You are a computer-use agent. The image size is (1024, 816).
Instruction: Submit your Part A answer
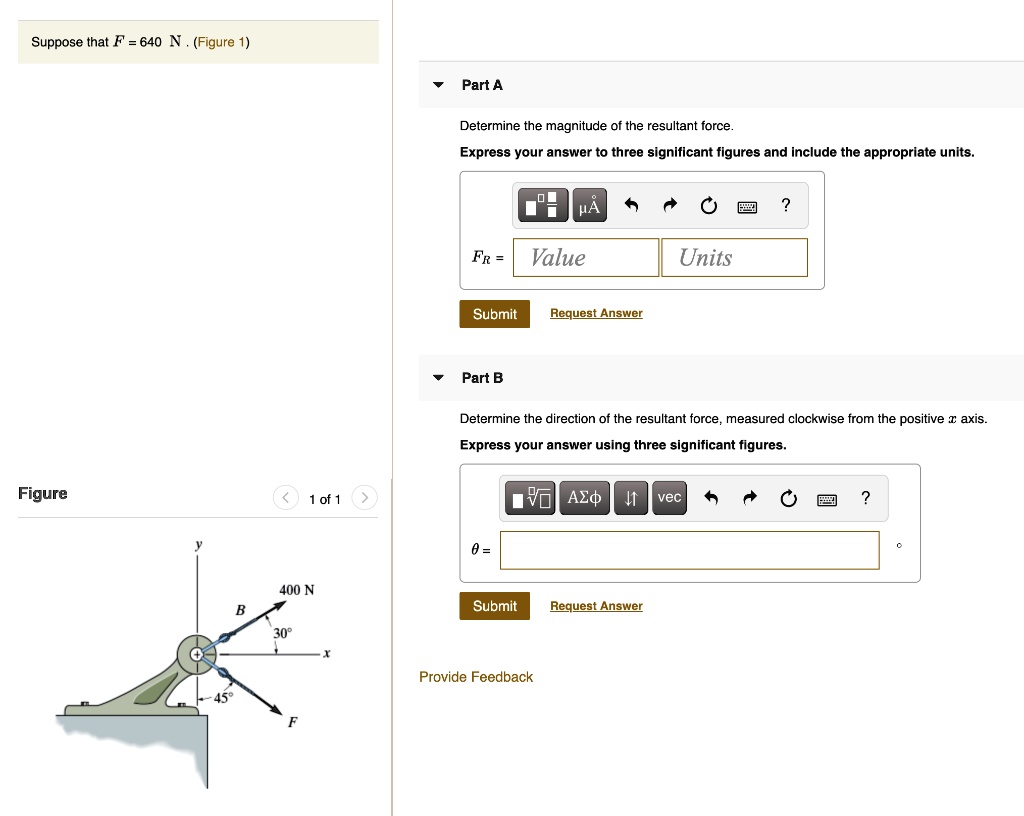point(494,313)
